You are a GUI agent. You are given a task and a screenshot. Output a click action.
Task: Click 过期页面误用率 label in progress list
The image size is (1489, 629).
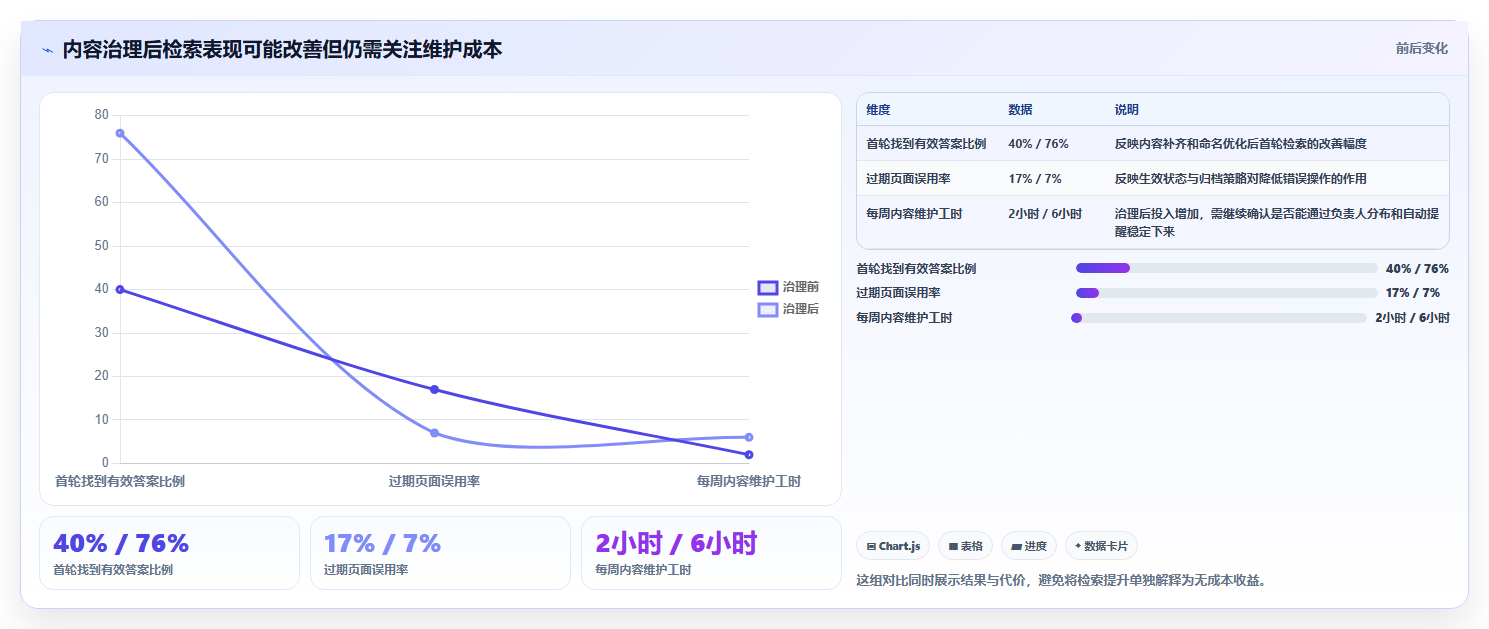[x=898, y=293]
